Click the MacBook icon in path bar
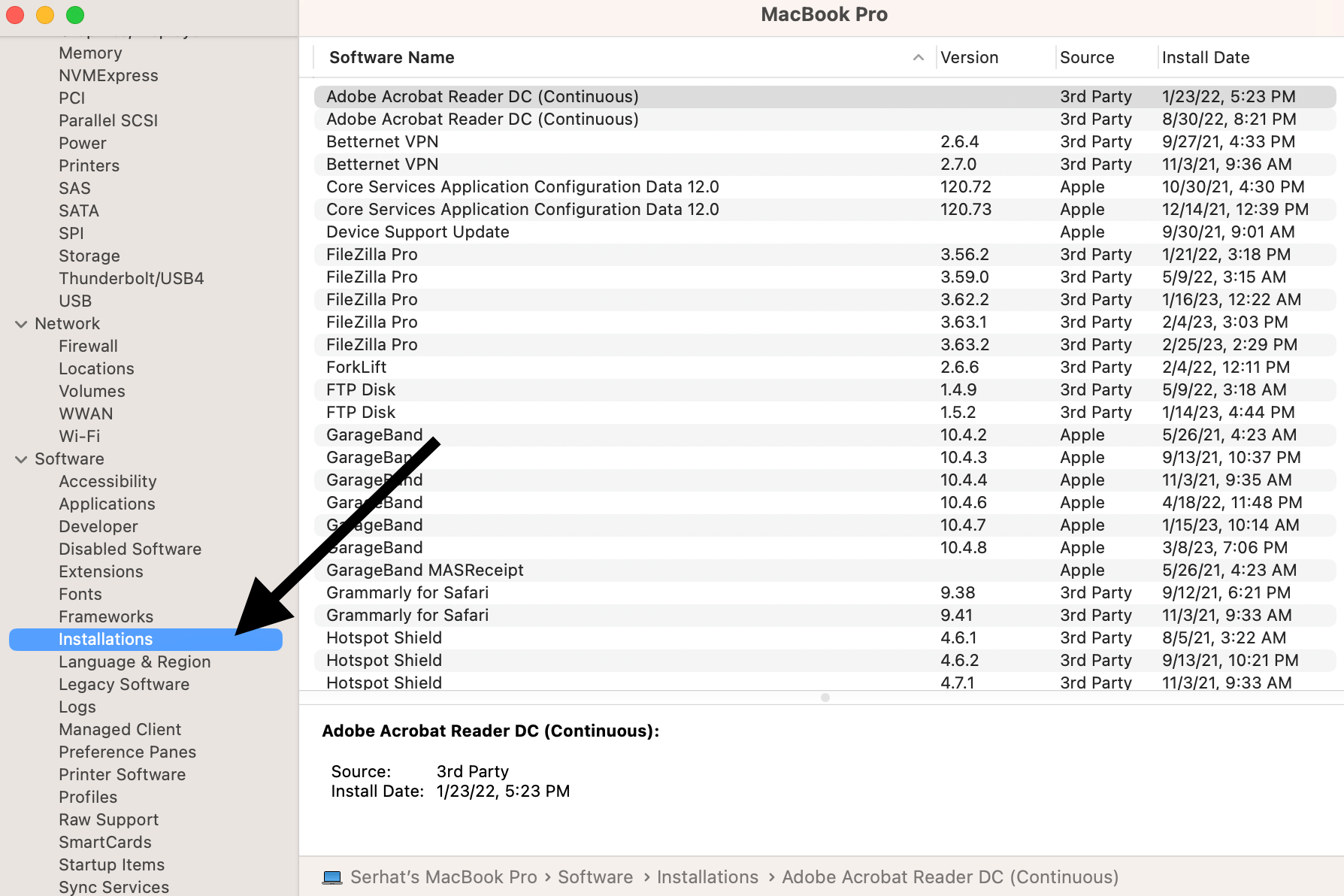This screenshot has height=896, width=1344. [x=332, y=877]
